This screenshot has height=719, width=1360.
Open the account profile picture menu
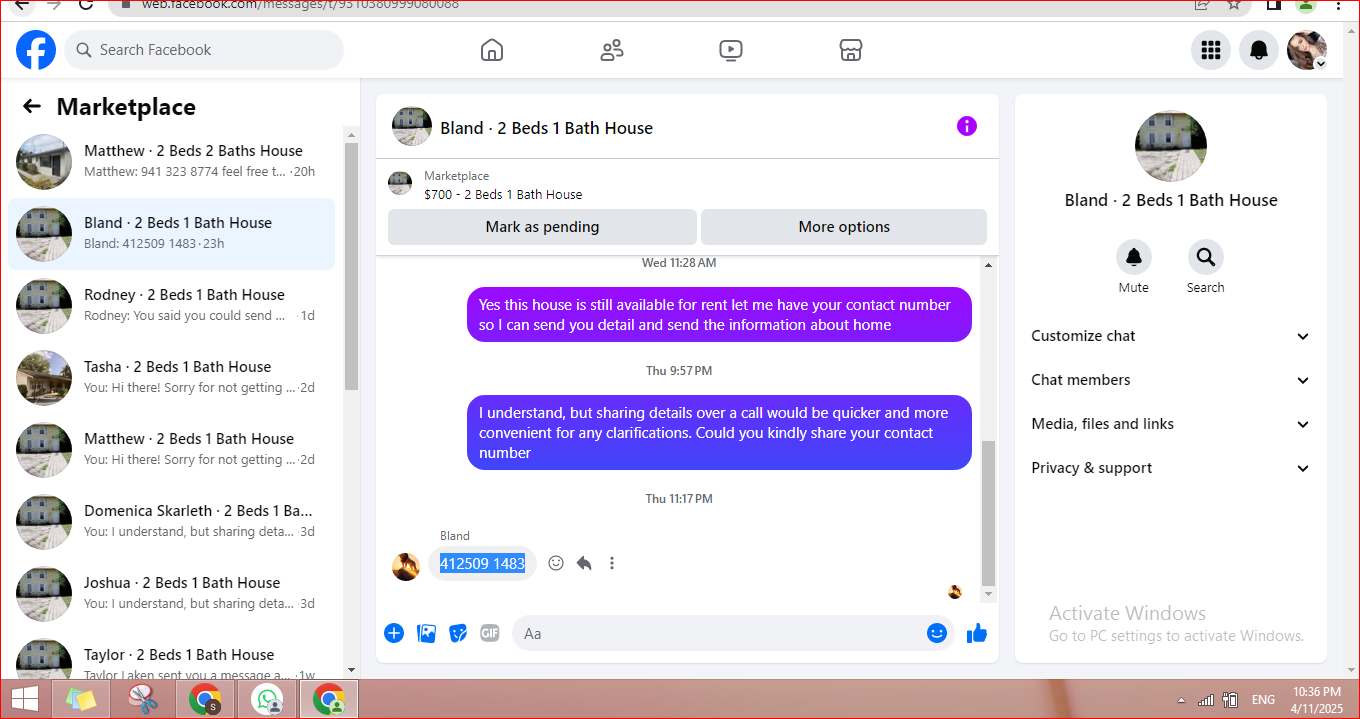coord(1307,50)
